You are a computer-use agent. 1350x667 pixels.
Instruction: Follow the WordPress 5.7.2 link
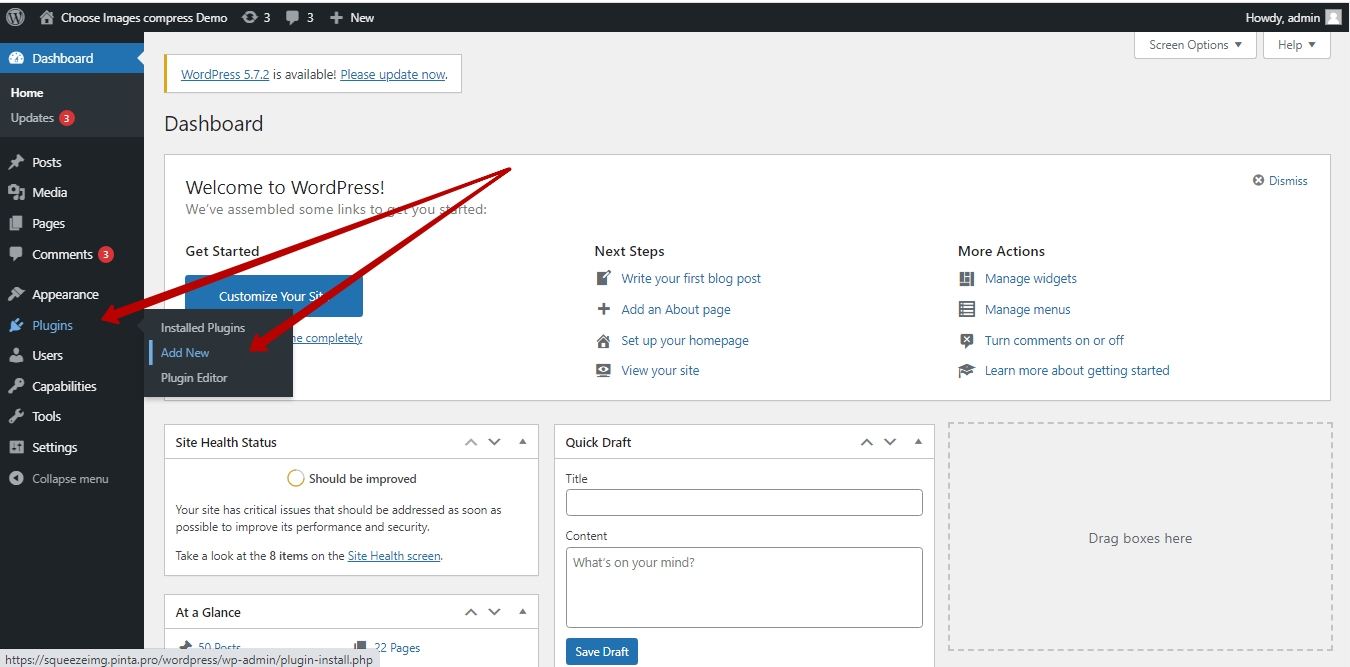tap(225, 75)
